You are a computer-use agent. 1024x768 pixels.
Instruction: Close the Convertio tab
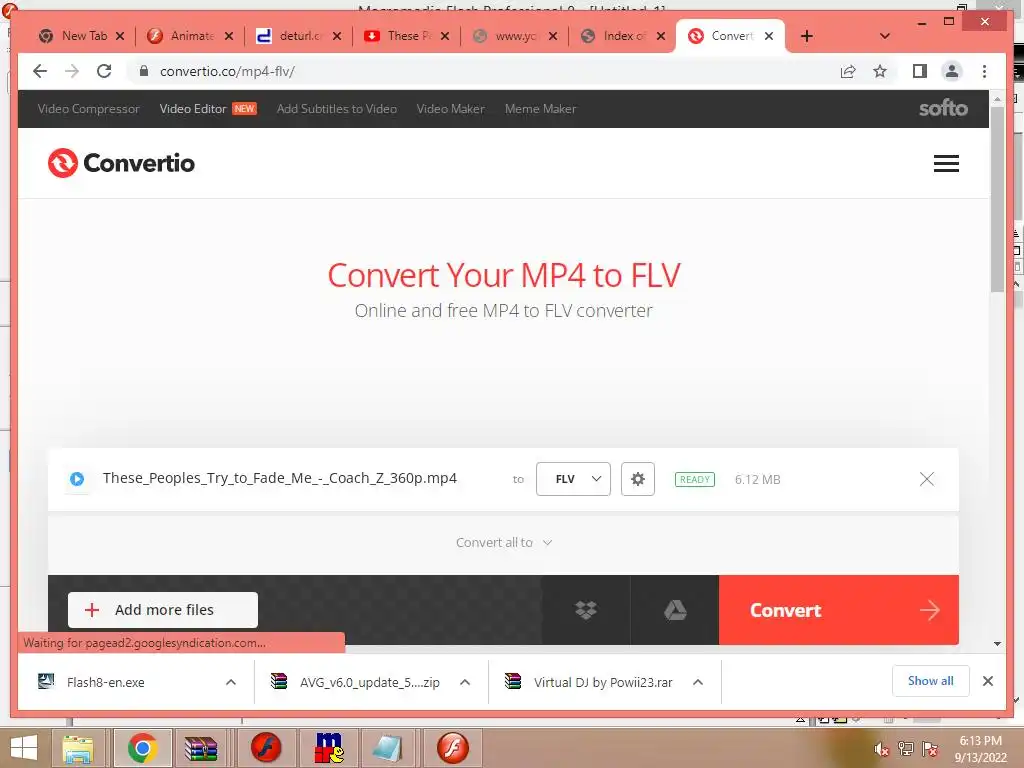[769, 36]
